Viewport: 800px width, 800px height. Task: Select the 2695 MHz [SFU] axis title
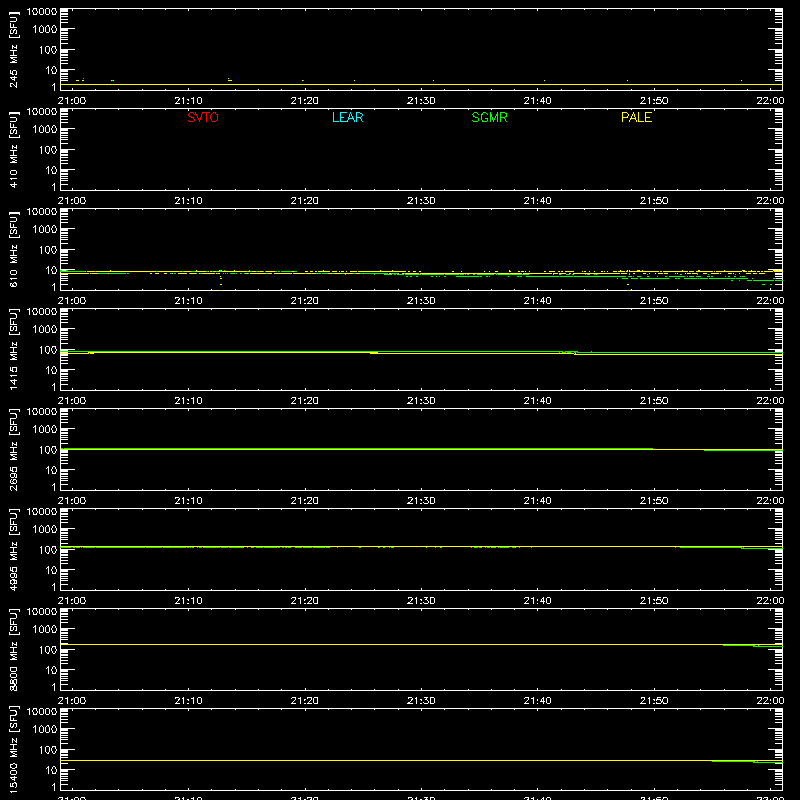pyautogui.click(x=13, y=449)
